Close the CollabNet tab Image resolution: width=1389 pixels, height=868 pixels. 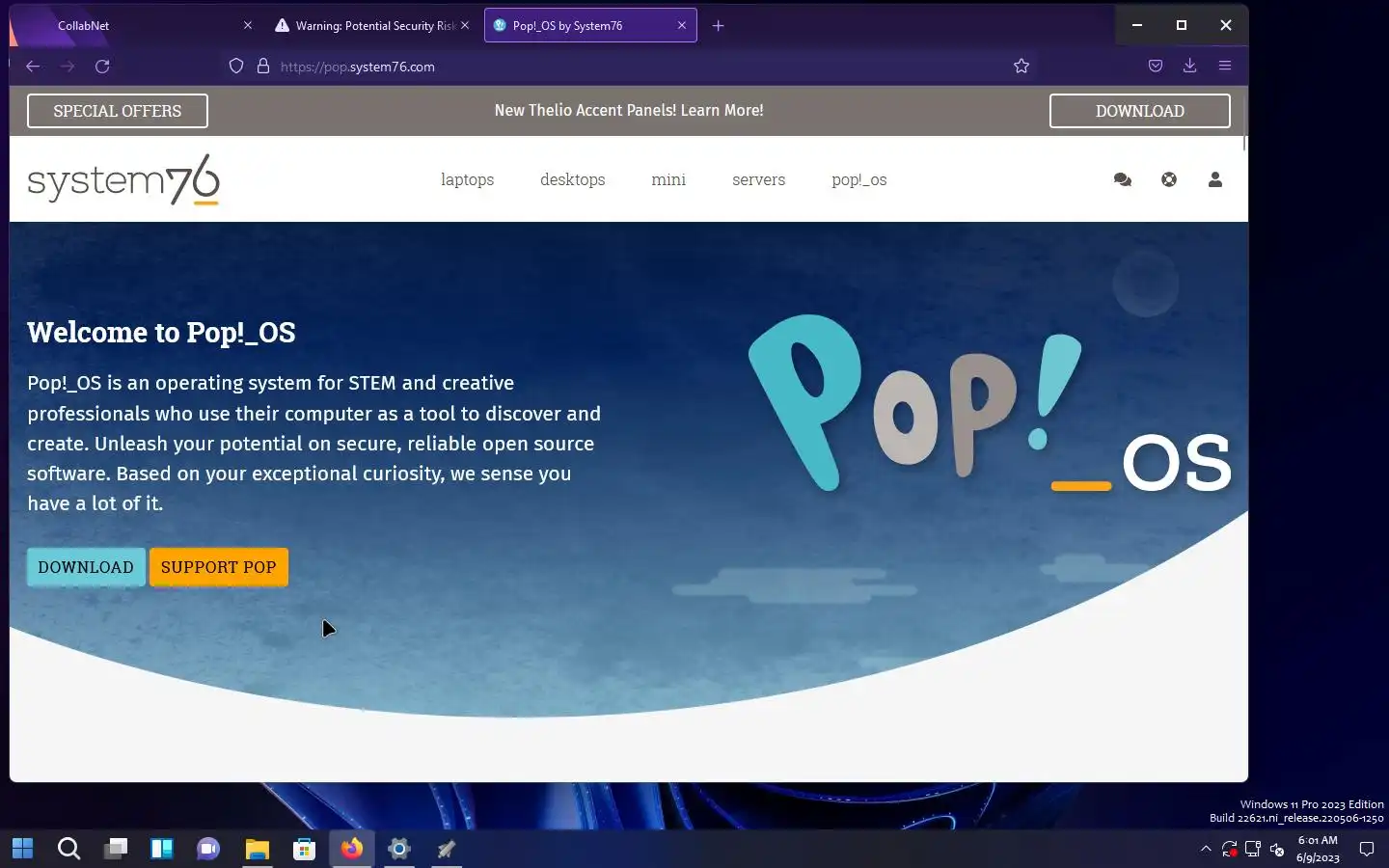248,26
